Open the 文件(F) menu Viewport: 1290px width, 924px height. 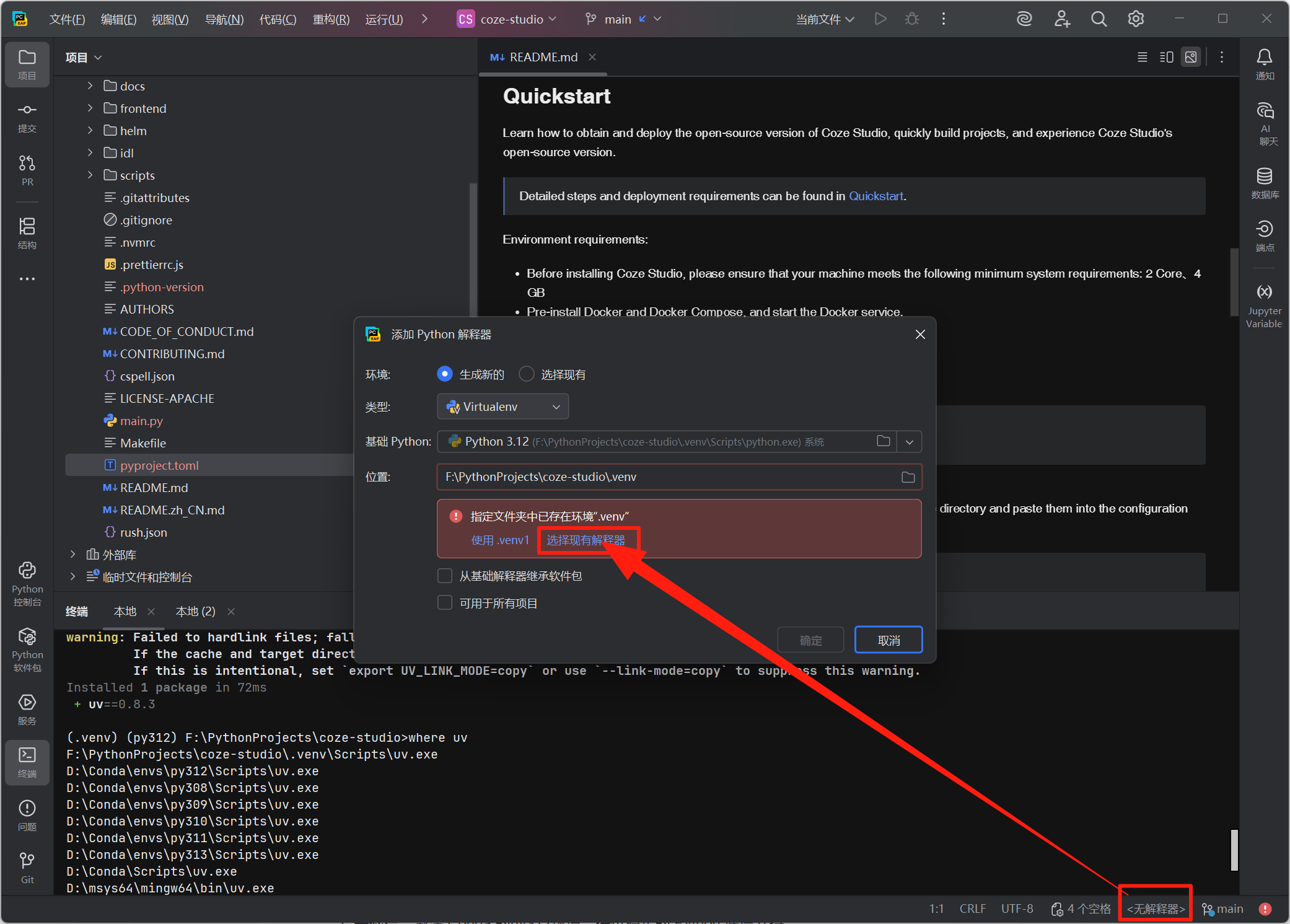pyautogui.click(x=67, y=19)
